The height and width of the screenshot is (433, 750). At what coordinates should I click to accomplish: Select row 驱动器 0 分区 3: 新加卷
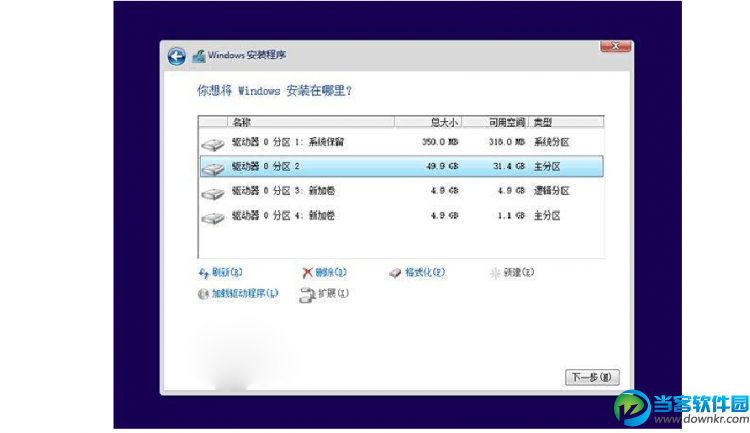pyautogui.click(x=401, y=191)
